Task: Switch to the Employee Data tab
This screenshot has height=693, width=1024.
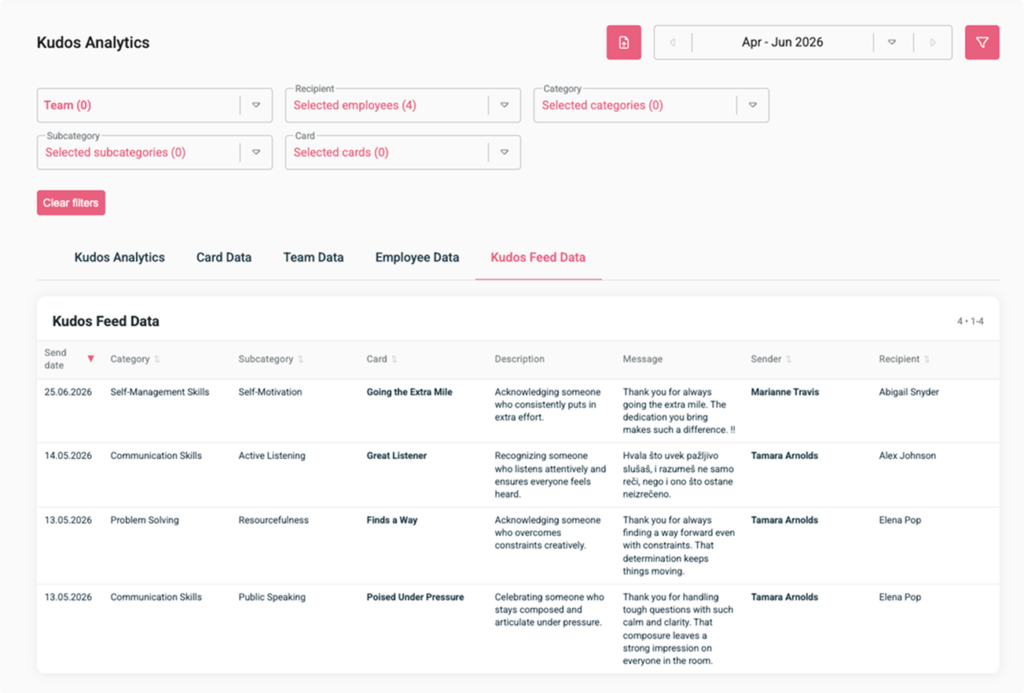Action: [417, 257]
